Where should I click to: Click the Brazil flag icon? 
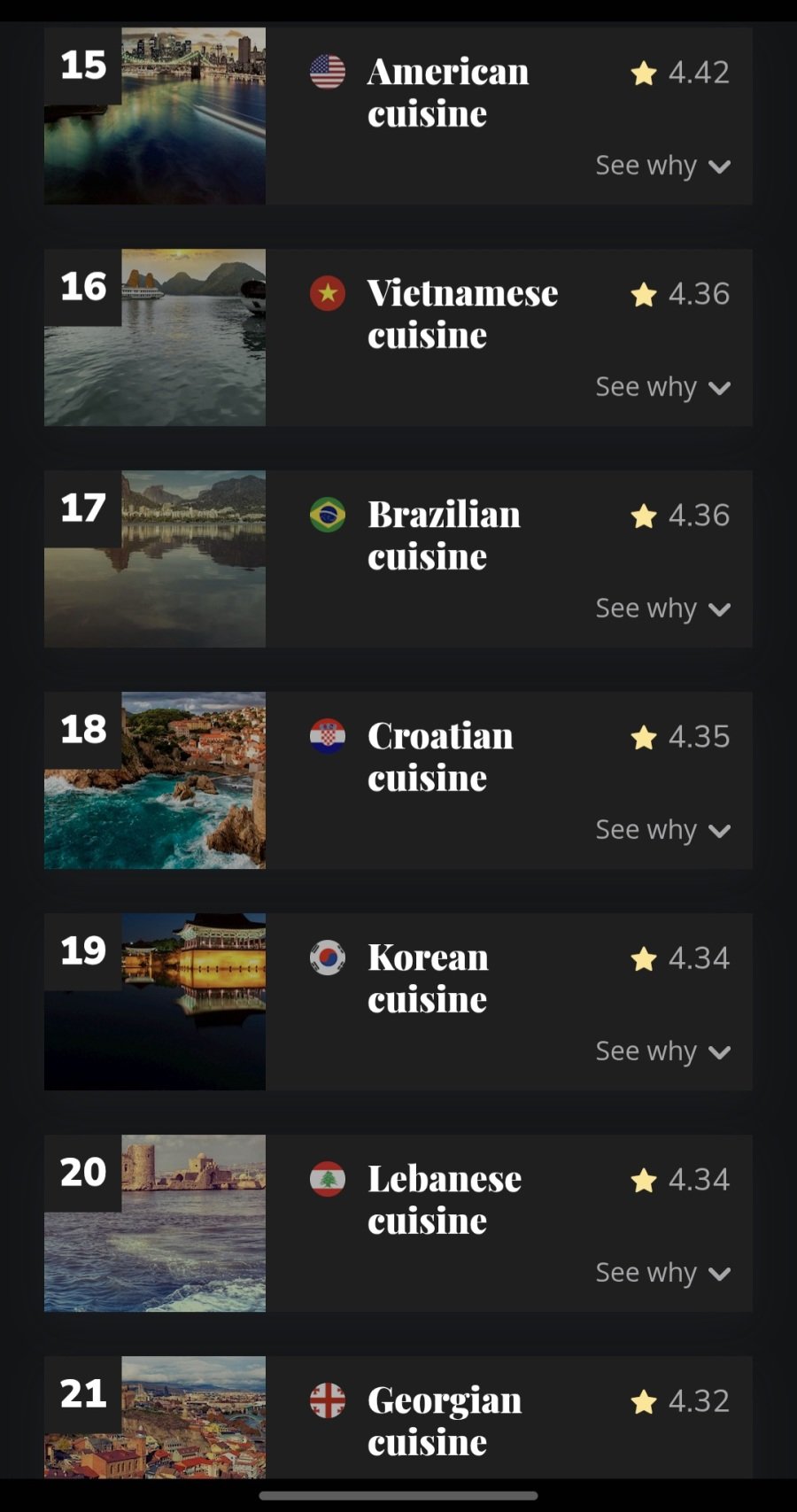[x=328, y=515]
